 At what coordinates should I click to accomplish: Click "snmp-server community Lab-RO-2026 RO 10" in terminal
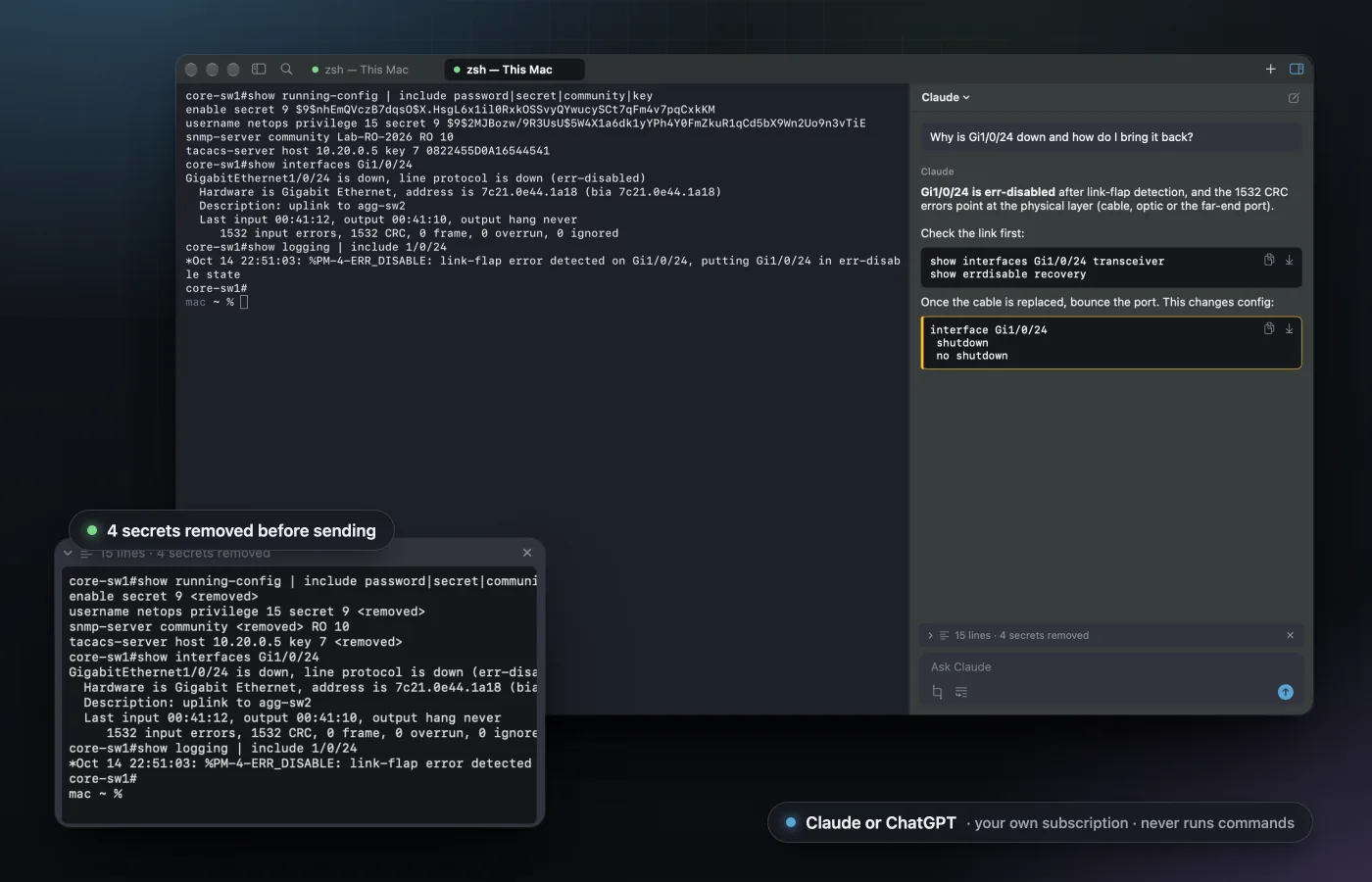pos(319,137)
